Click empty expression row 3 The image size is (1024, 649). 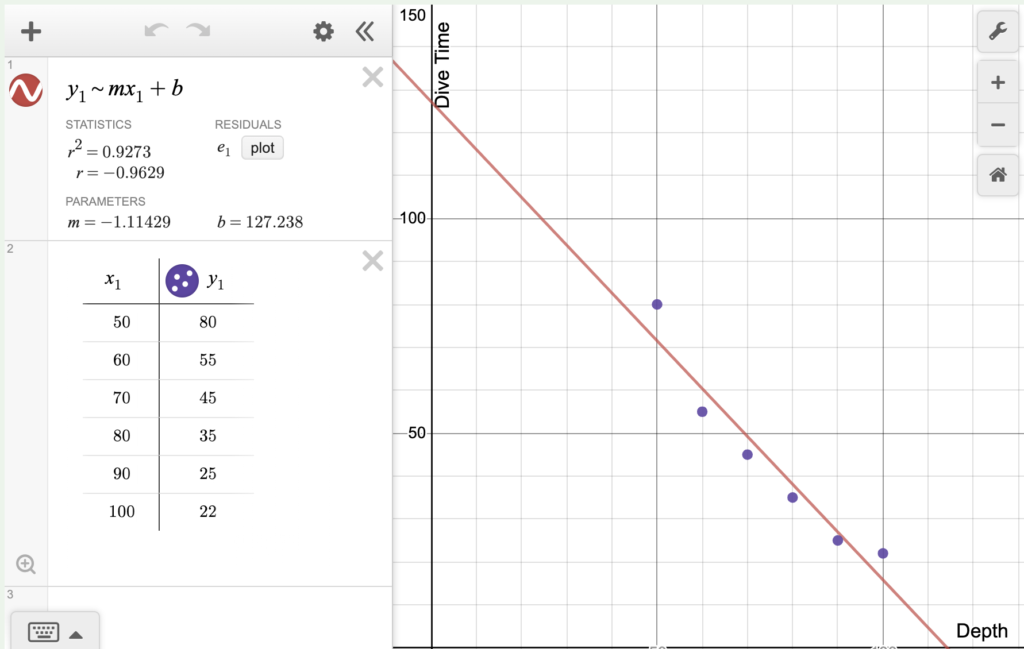tap(219, 617)
